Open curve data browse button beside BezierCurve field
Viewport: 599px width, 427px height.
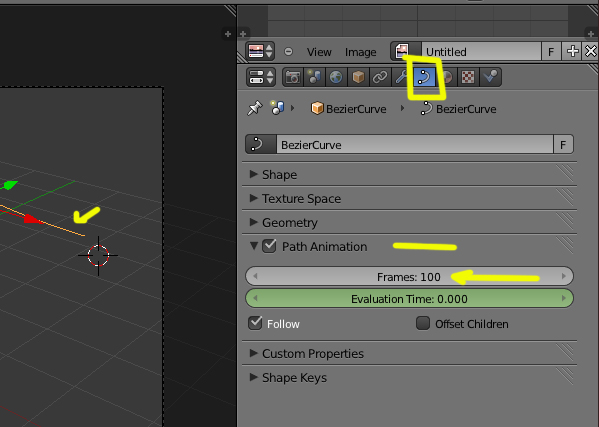[x=261, y=144]
